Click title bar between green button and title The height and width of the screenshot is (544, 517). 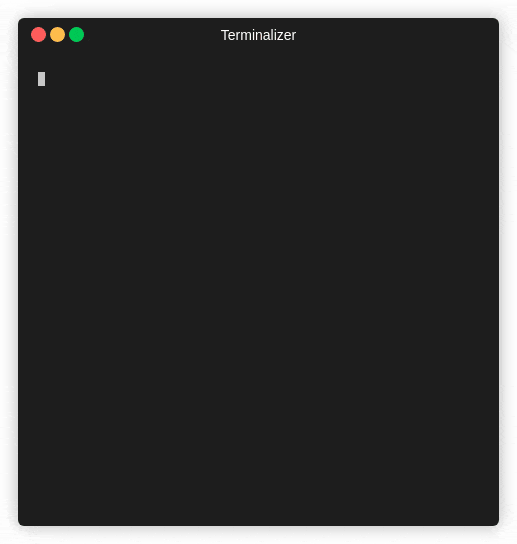point(153,35)
